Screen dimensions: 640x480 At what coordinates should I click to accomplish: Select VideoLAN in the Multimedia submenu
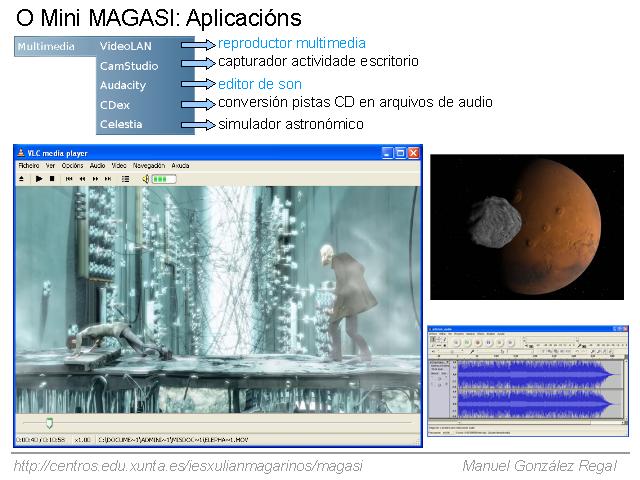pos(126,46)
